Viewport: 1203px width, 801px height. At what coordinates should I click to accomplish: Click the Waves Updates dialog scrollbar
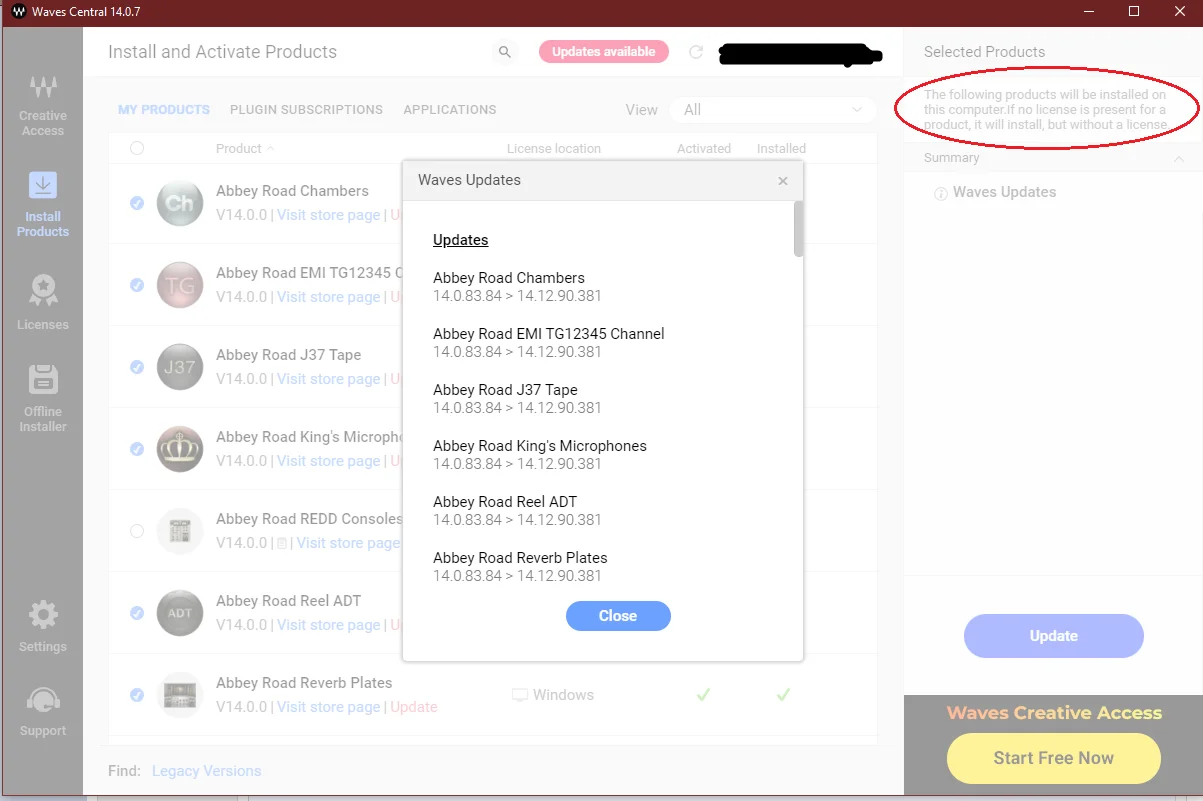[x=798, y=229]
